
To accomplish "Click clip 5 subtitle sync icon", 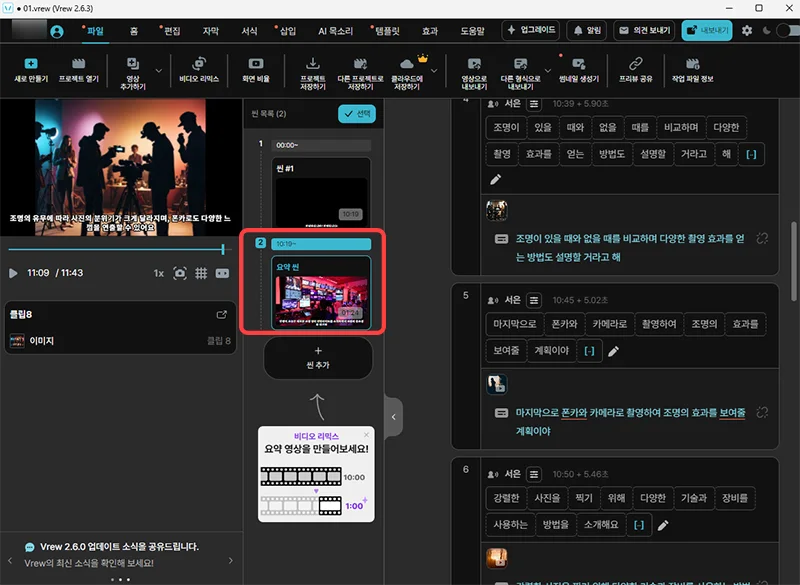I will pyautogui.click(x=762, y=413).
